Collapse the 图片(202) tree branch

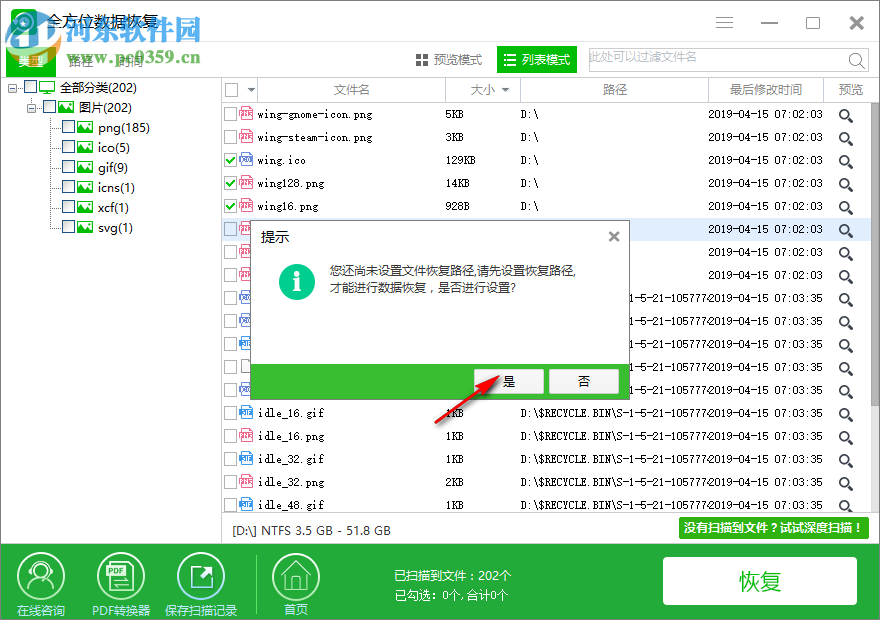pyautogui.click(x=31, y=107)
